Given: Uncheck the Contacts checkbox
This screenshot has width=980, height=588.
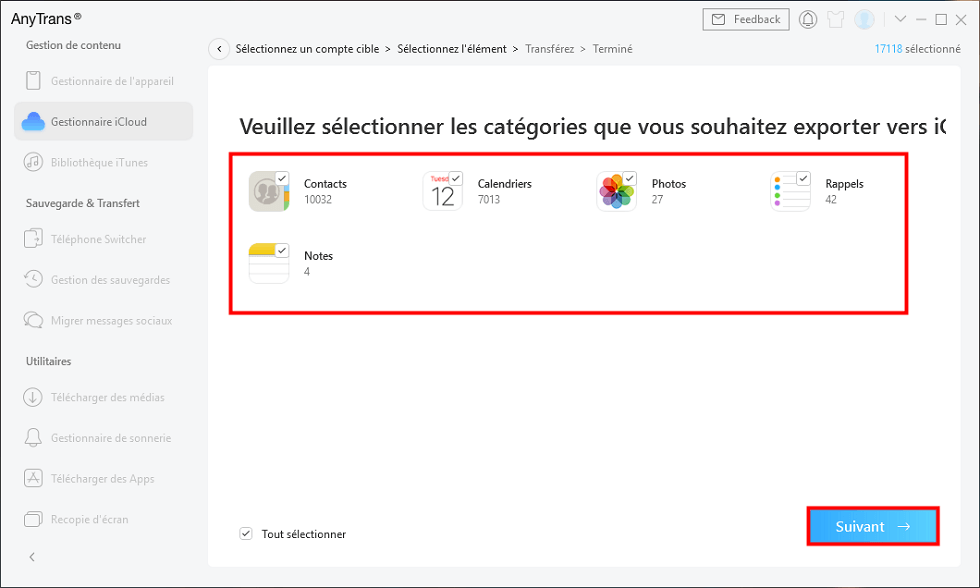Looking at the screenshot, I should pos(282,178).
